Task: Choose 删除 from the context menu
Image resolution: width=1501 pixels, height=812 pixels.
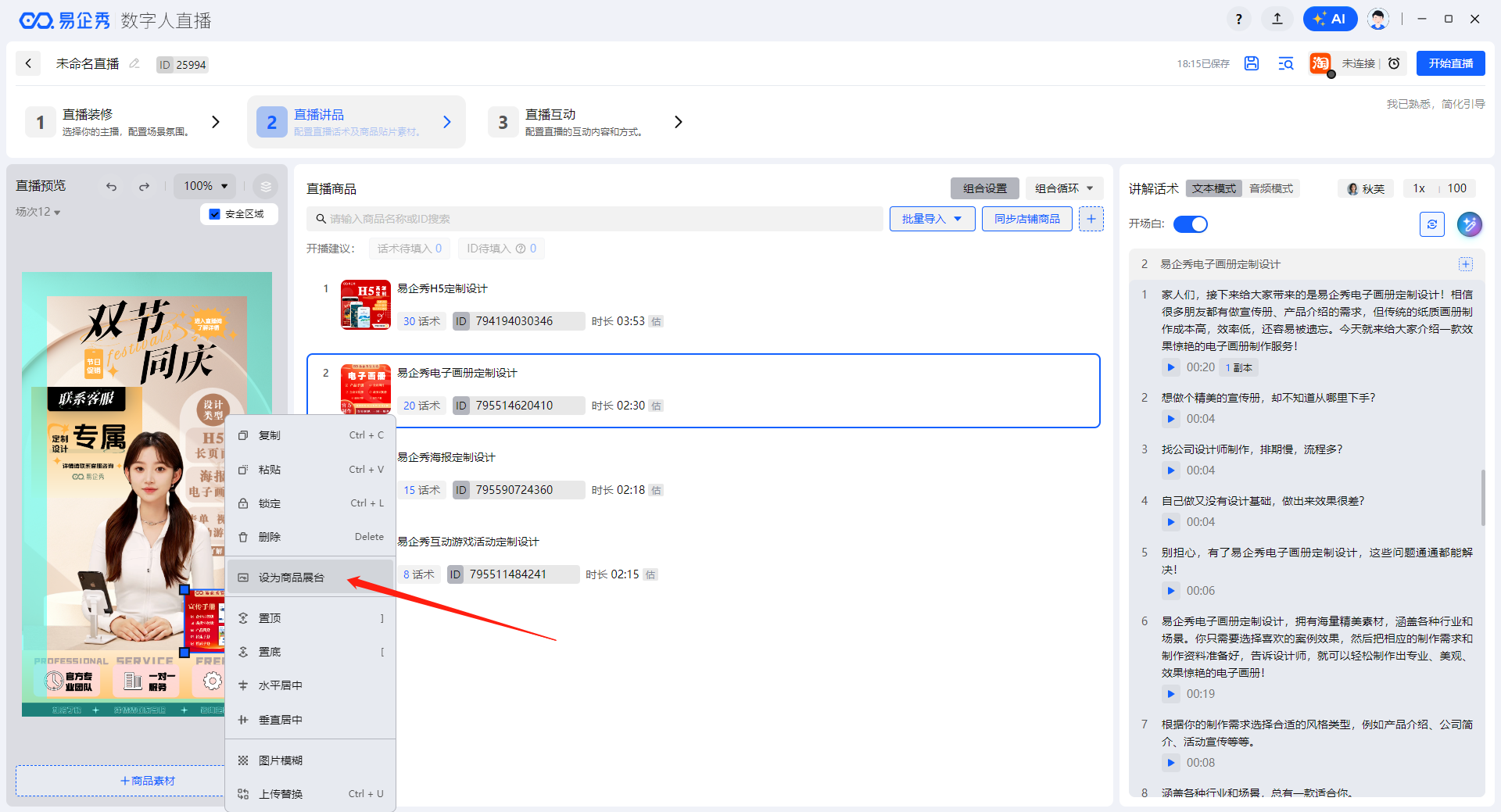Action: (x=311, y=537)
